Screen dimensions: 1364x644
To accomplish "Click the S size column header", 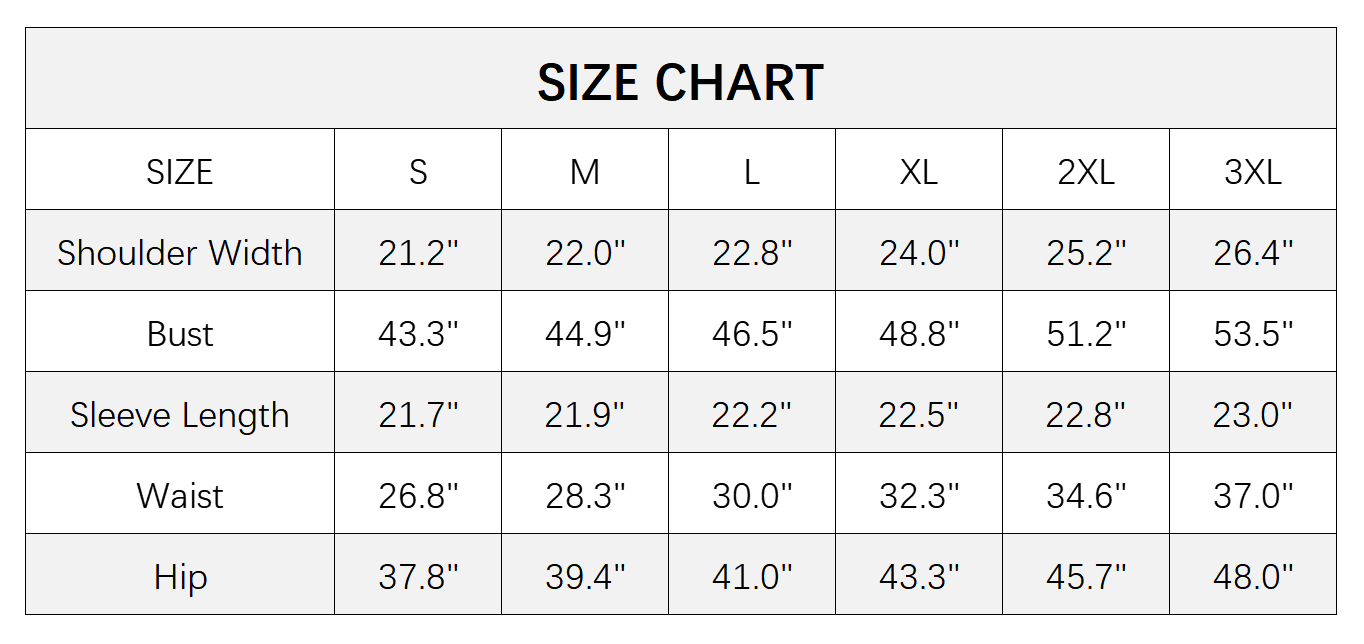I will coord(418,172).
